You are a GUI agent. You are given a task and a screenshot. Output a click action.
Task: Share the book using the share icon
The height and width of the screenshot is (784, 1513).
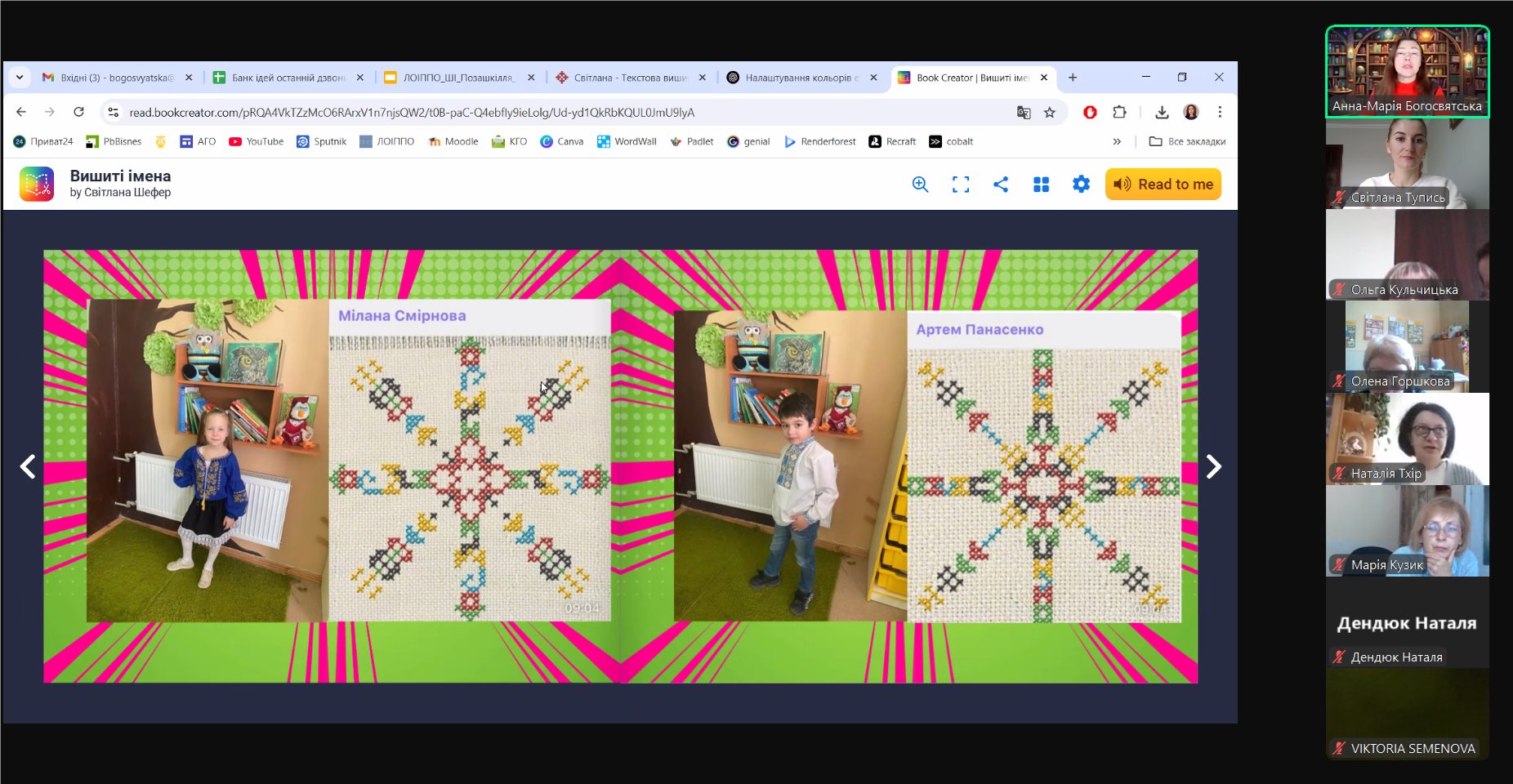point(1001,185)
